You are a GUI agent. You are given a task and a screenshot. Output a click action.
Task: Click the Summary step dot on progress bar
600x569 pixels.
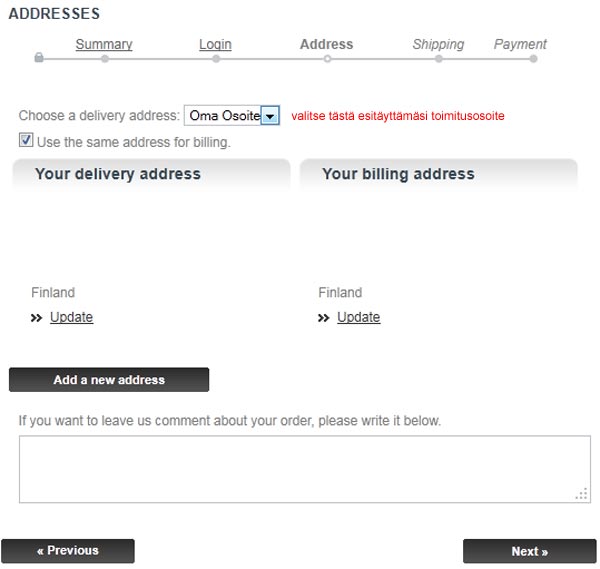(105, 59)
